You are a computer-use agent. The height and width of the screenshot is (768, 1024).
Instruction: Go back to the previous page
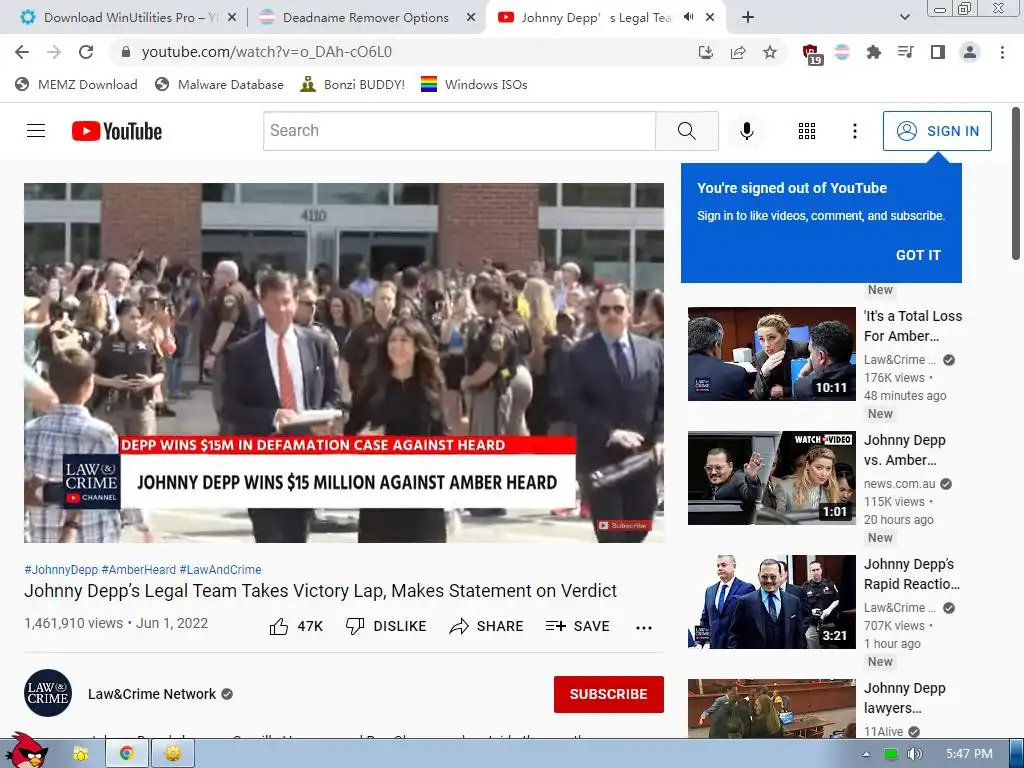pos(22,52)
